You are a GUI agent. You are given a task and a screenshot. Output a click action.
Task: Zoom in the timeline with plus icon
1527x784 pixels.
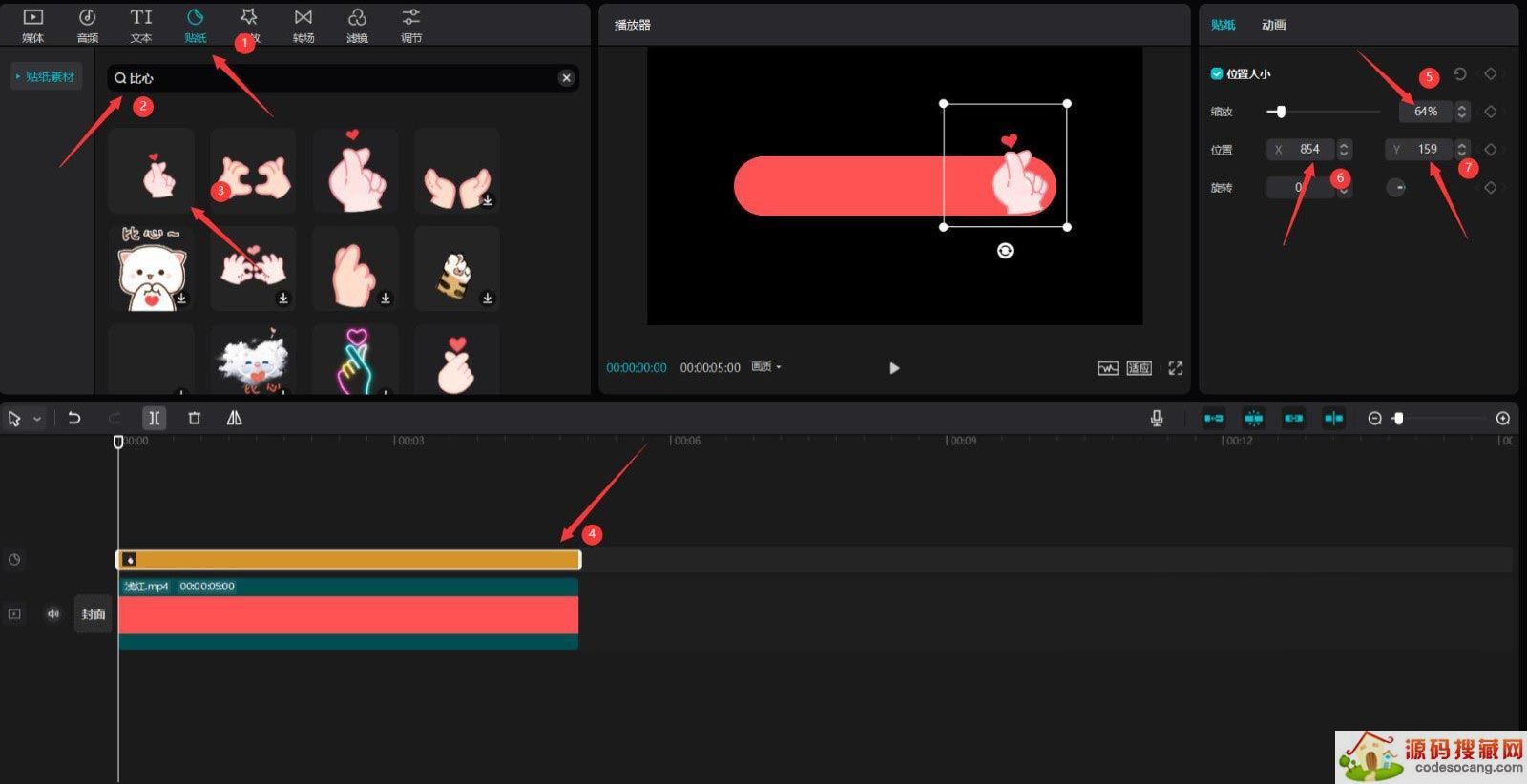[1502, 419]
